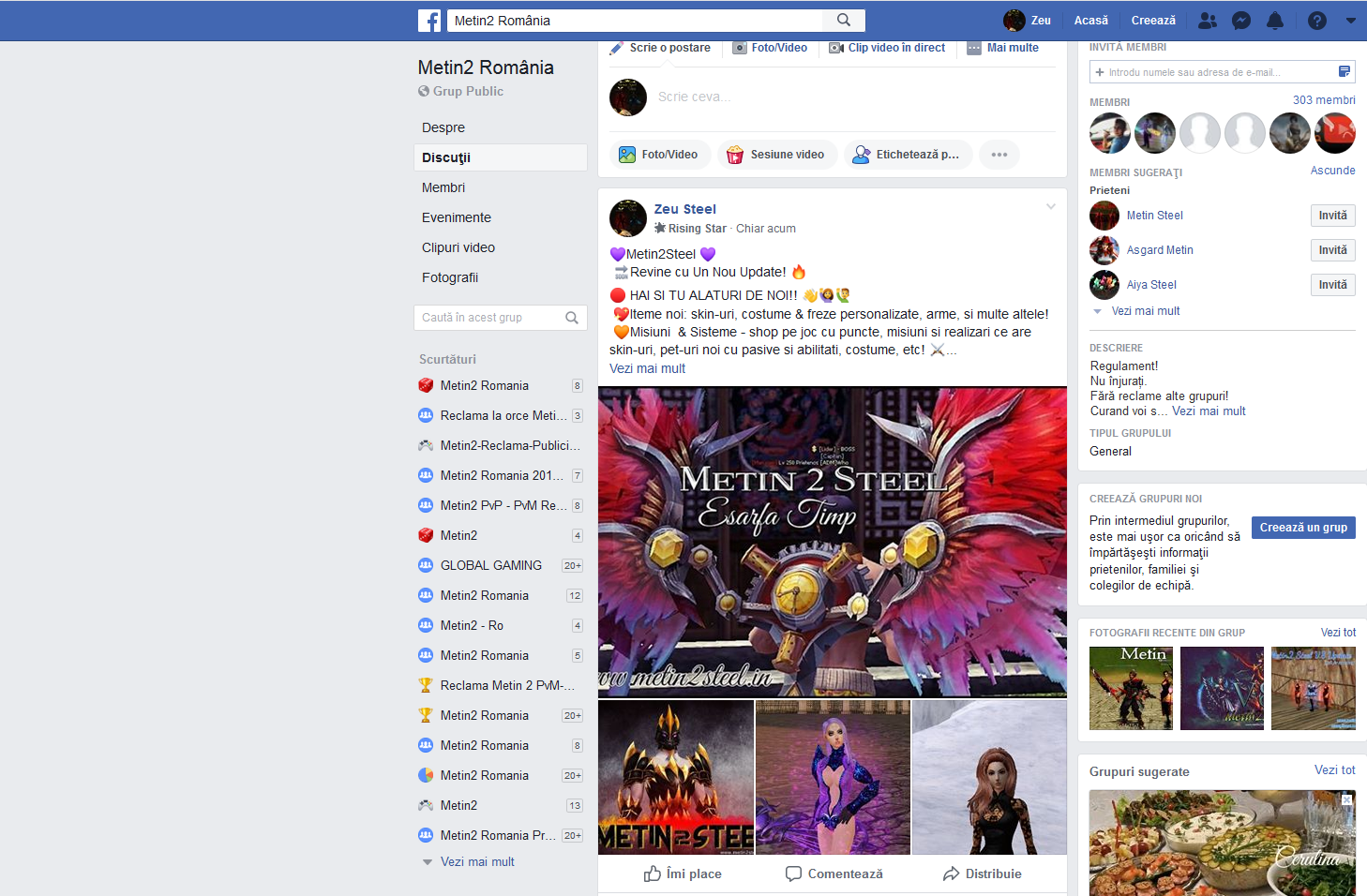The width and height of the screenshot is (1367, 896).
Task: Like the post with Îmi place
Action: [x=683, y=874]
